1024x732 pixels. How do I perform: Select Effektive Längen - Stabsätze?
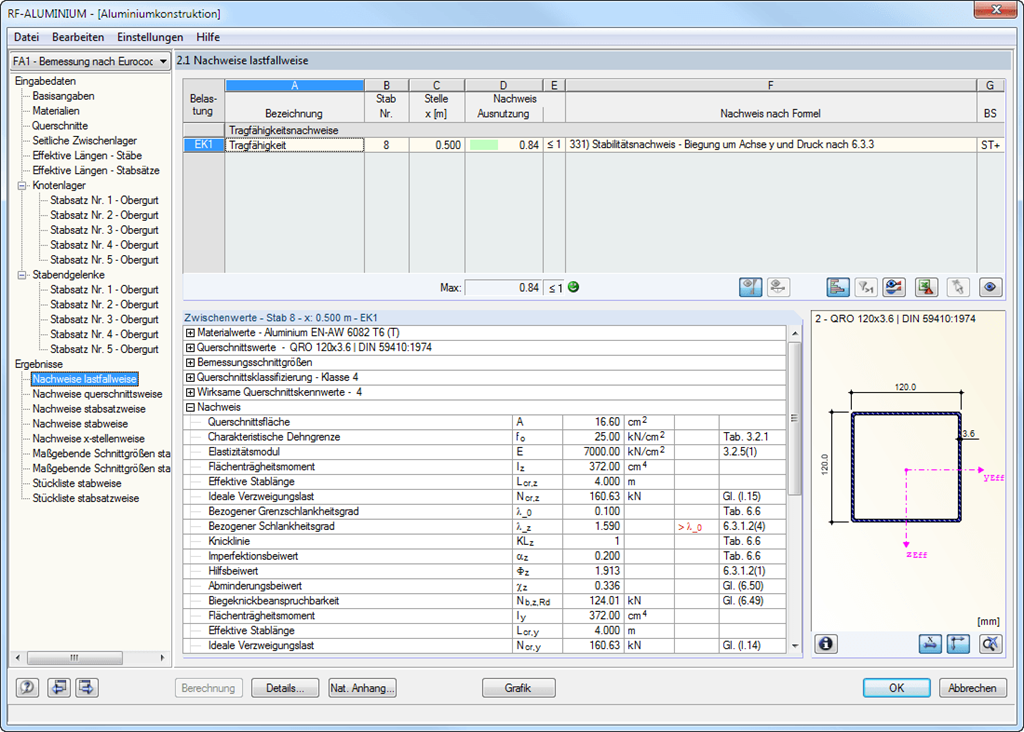pos(95,170)
